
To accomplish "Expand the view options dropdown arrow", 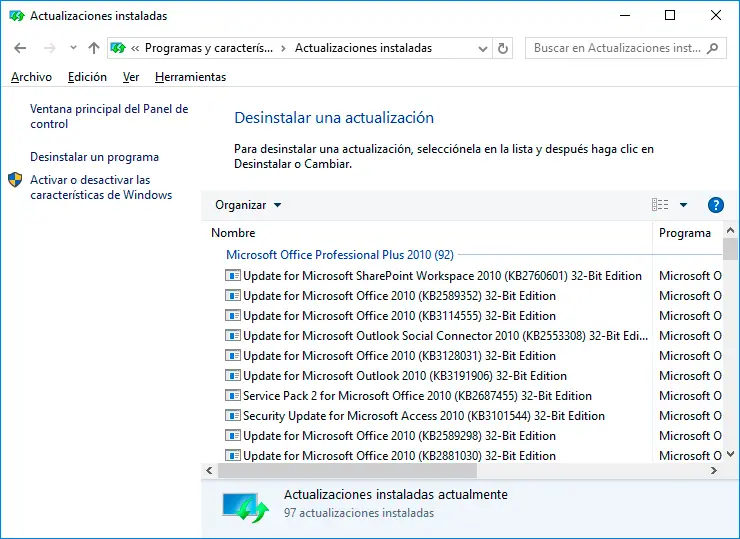I will click(x=684, y=205).
